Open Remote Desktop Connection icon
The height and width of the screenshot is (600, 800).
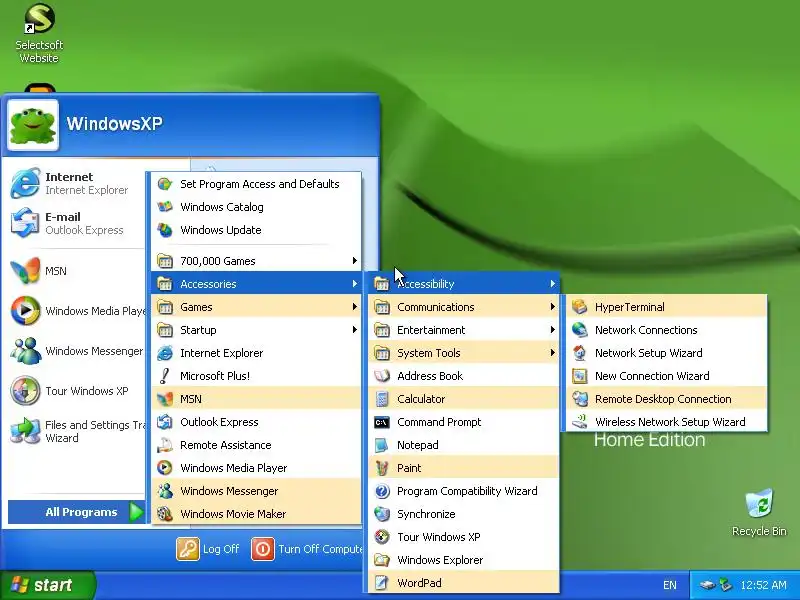[580, 399]
